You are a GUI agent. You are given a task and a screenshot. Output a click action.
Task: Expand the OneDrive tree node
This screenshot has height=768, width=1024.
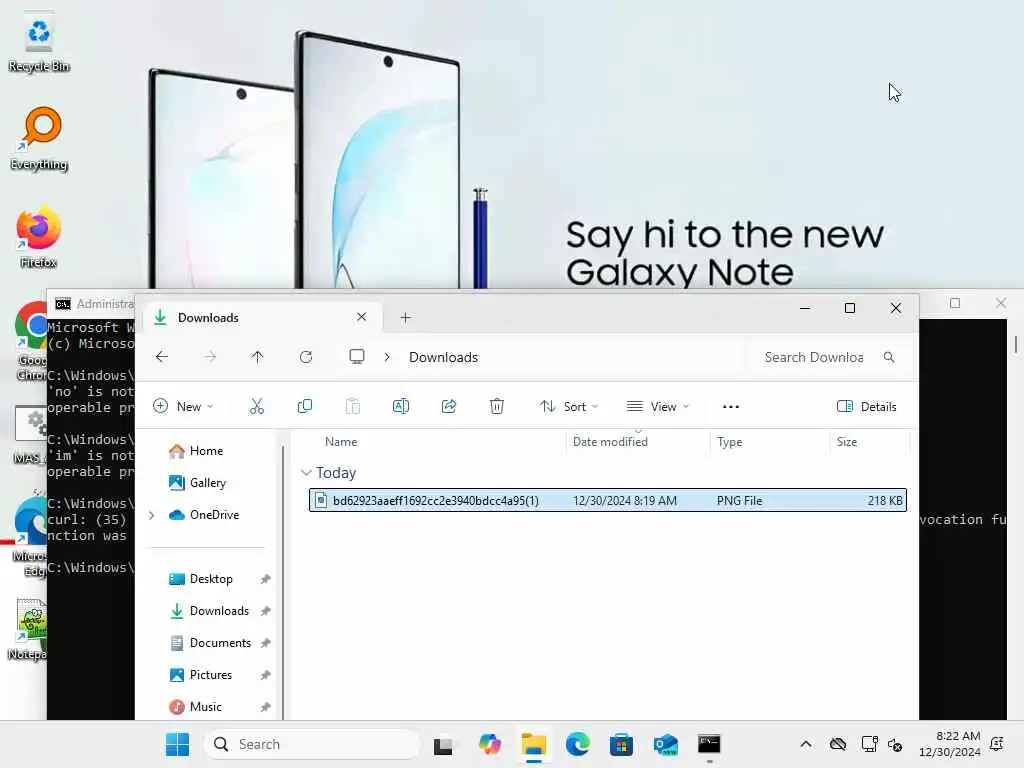tap(152, 515)
